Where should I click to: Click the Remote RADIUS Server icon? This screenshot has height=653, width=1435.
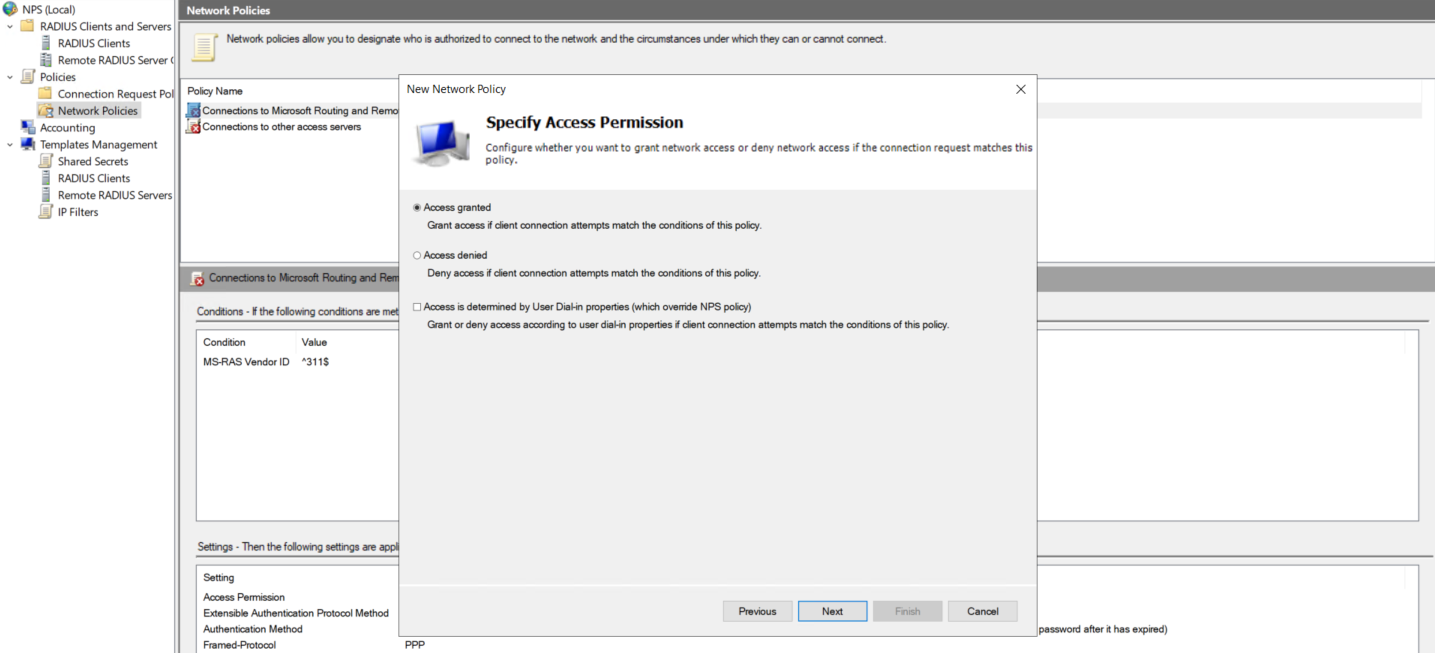(x=45, y=61)
